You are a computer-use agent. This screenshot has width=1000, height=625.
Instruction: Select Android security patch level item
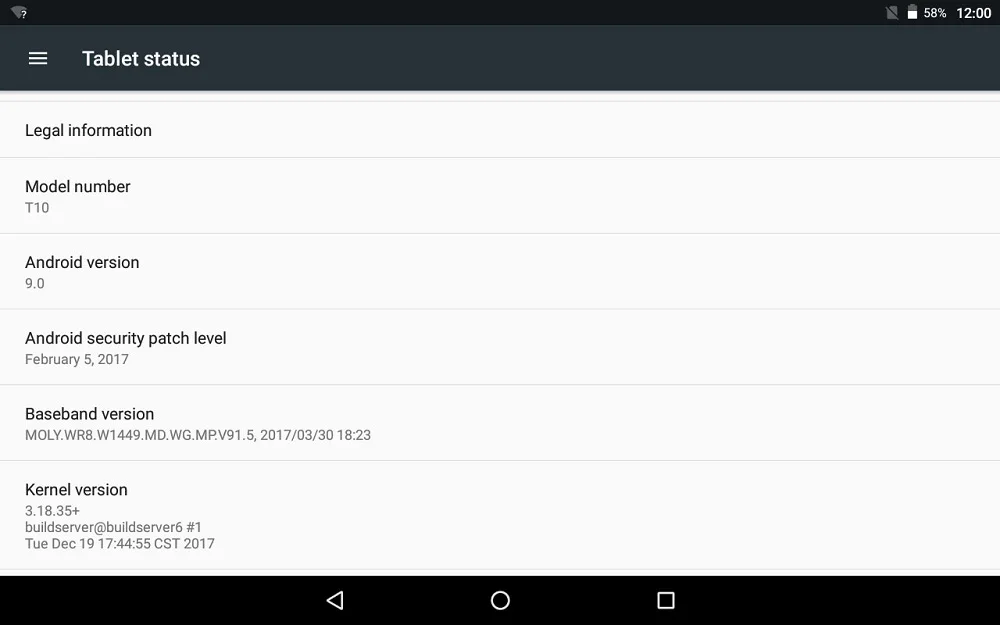click(500, 348)
